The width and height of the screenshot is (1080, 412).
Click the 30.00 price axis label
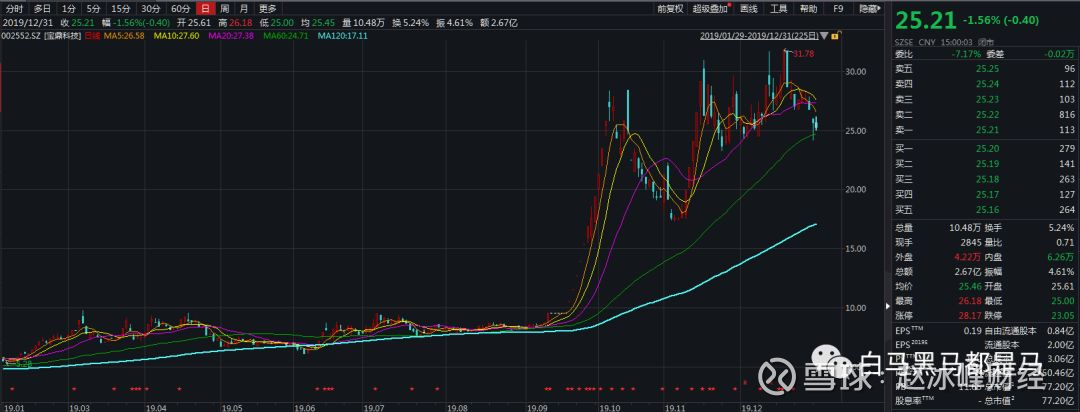click(855, 71)
